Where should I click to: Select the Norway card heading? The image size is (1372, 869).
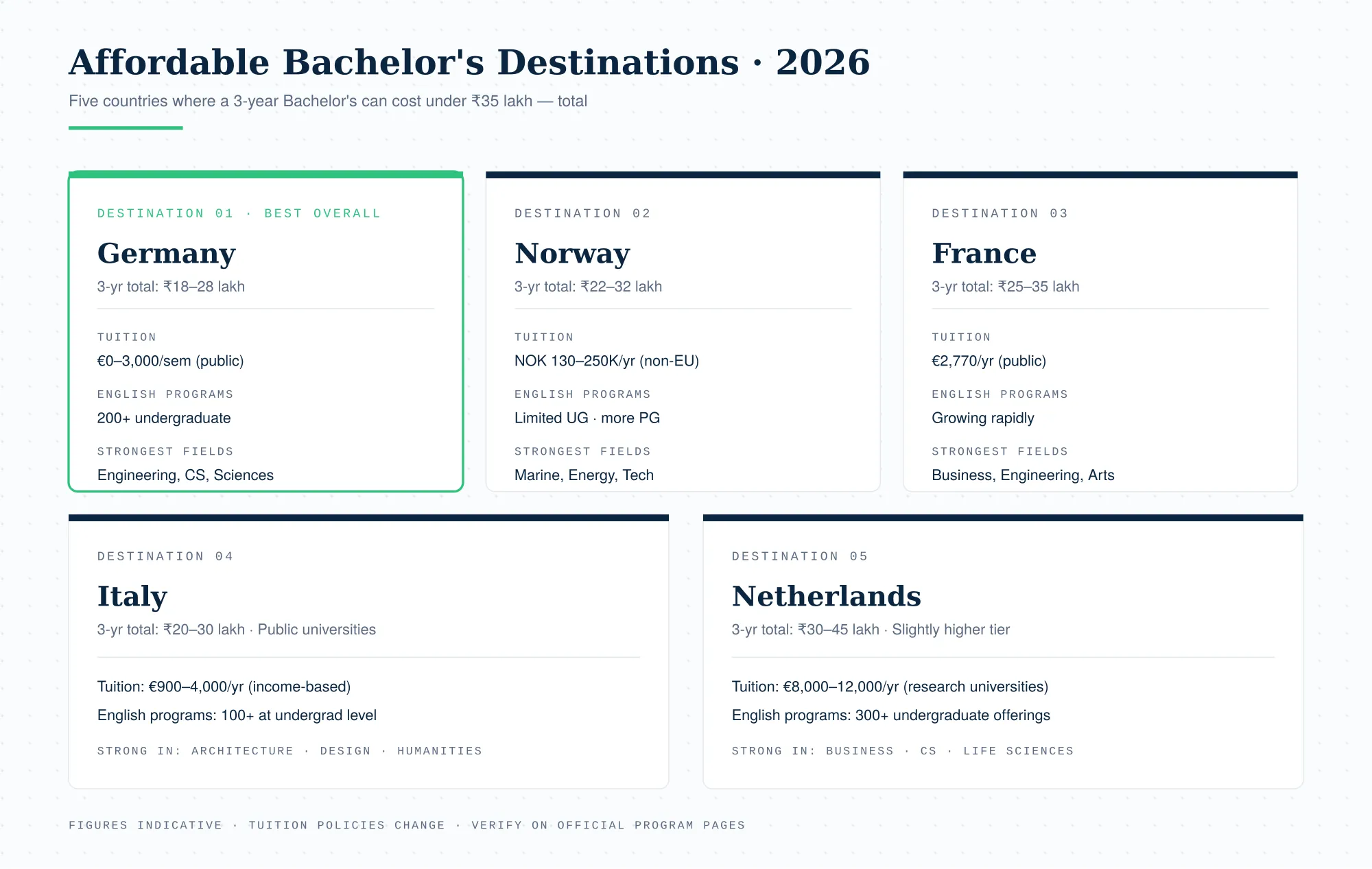coord(572,253)
